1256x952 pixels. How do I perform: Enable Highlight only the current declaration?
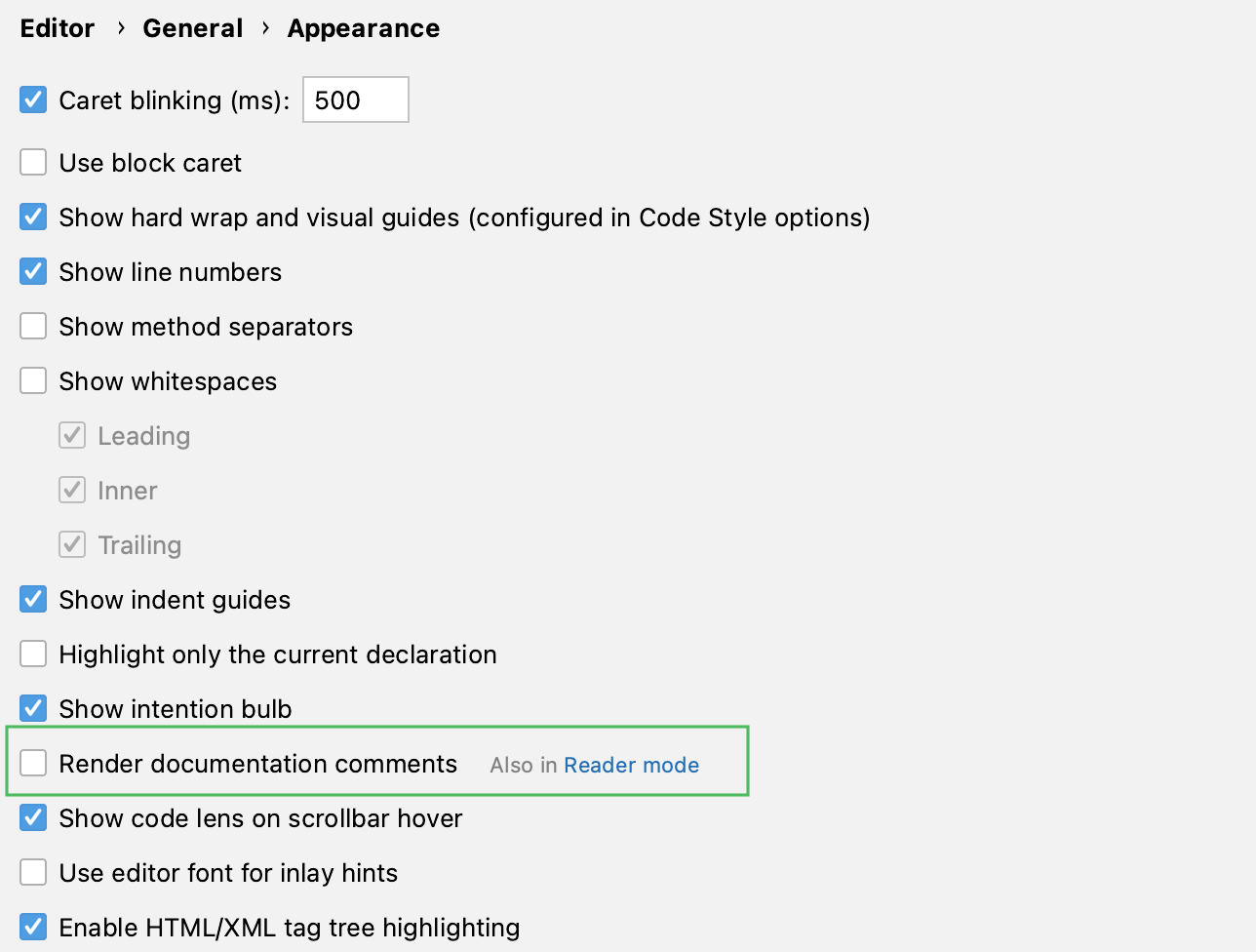32,654
